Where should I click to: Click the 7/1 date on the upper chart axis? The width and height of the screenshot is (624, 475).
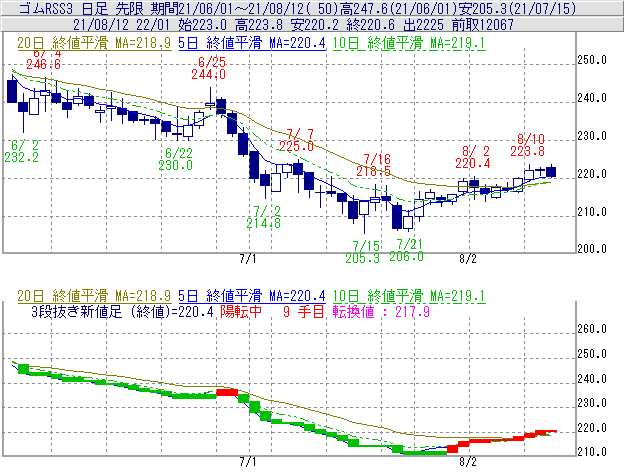[248, 259]
